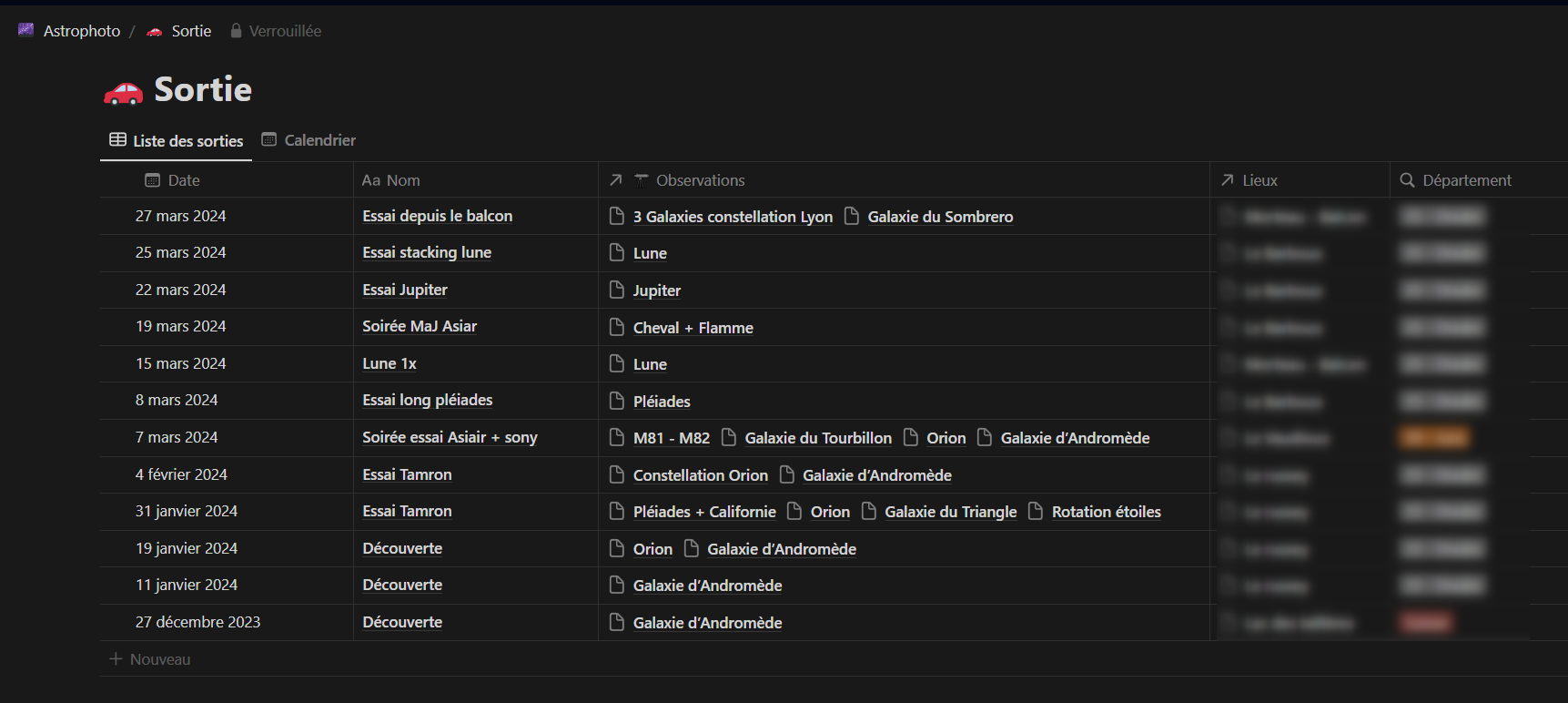Click the Astrophoto breadcrumb icon
This screenshot has width=1568, height=703.
coord(25,30)
